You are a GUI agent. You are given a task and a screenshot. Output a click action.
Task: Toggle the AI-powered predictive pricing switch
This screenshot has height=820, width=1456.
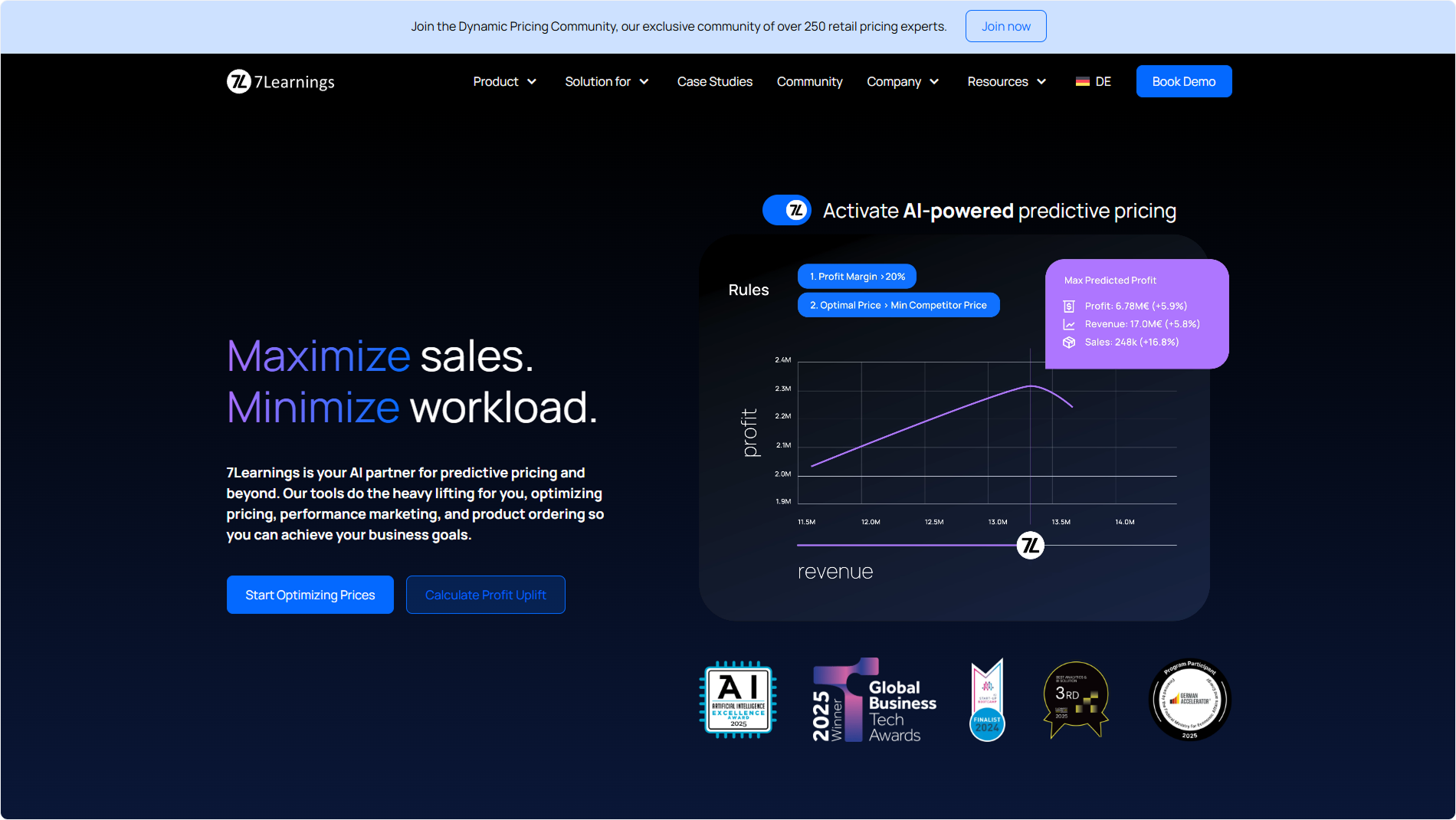coord(787,210)
